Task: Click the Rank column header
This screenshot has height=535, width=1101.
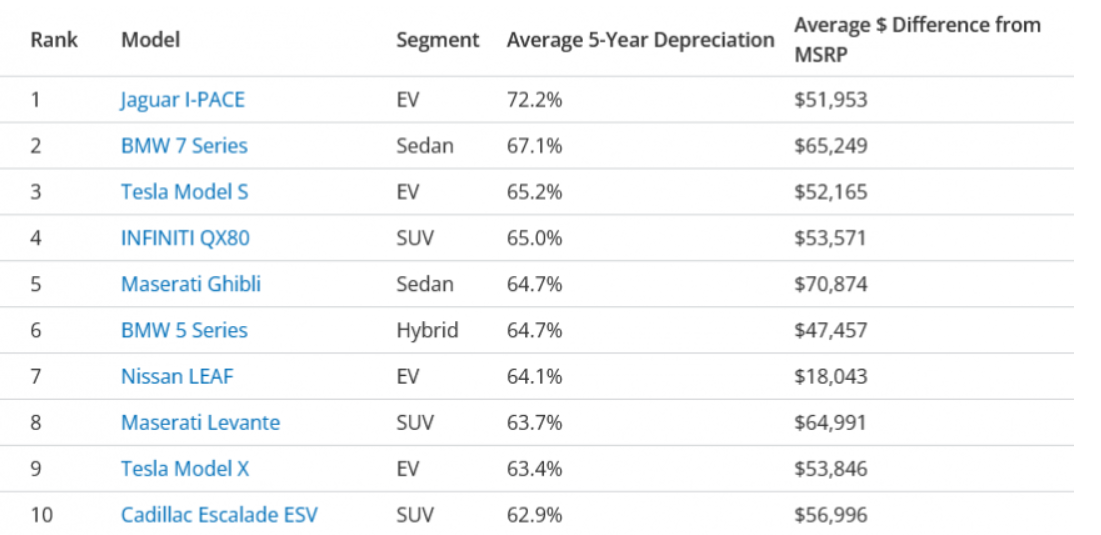Action: (x=54, y=40)
